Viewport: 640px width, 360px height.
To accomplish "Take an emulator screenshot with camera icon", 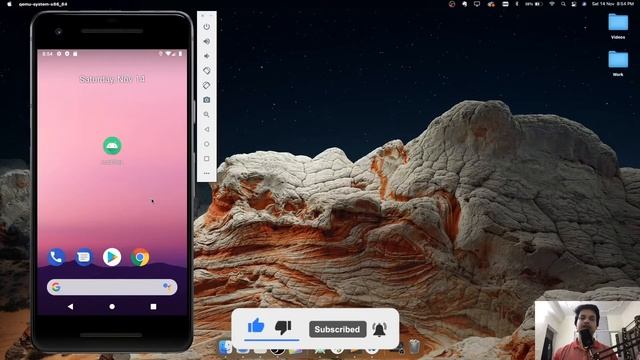I will (207, 100).
